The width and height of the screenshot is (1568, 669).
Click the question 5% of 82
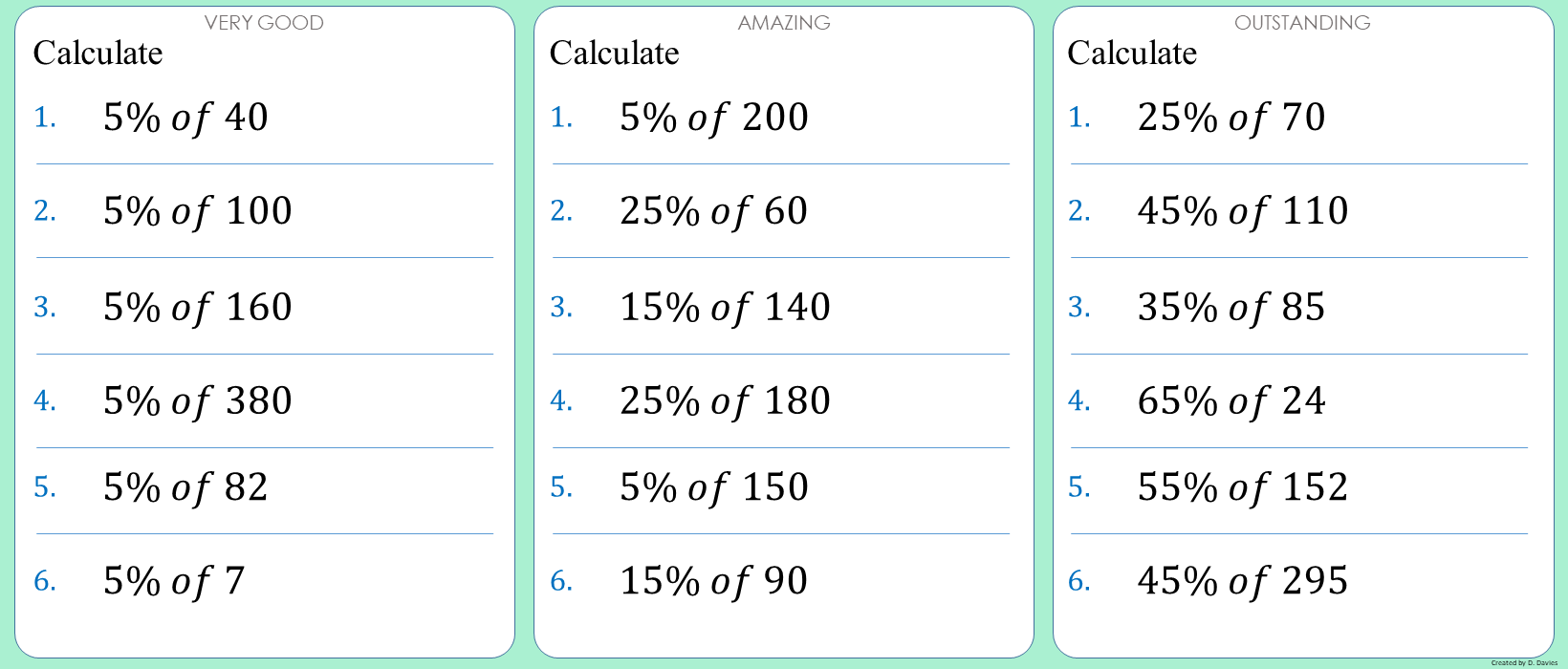pos(185,487)
